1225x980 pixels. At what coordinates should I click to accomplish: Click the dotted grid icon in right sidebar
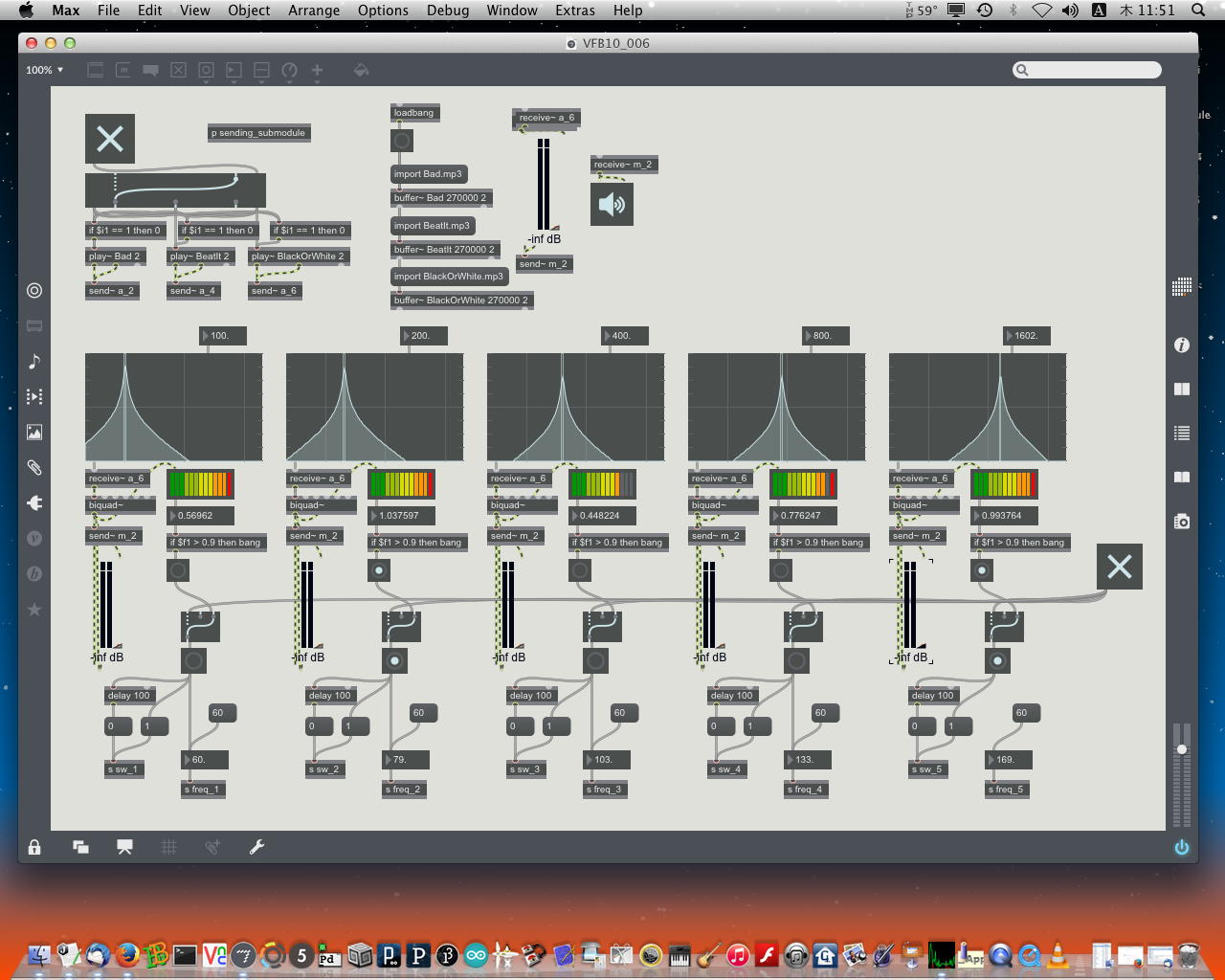point(1182,285)
